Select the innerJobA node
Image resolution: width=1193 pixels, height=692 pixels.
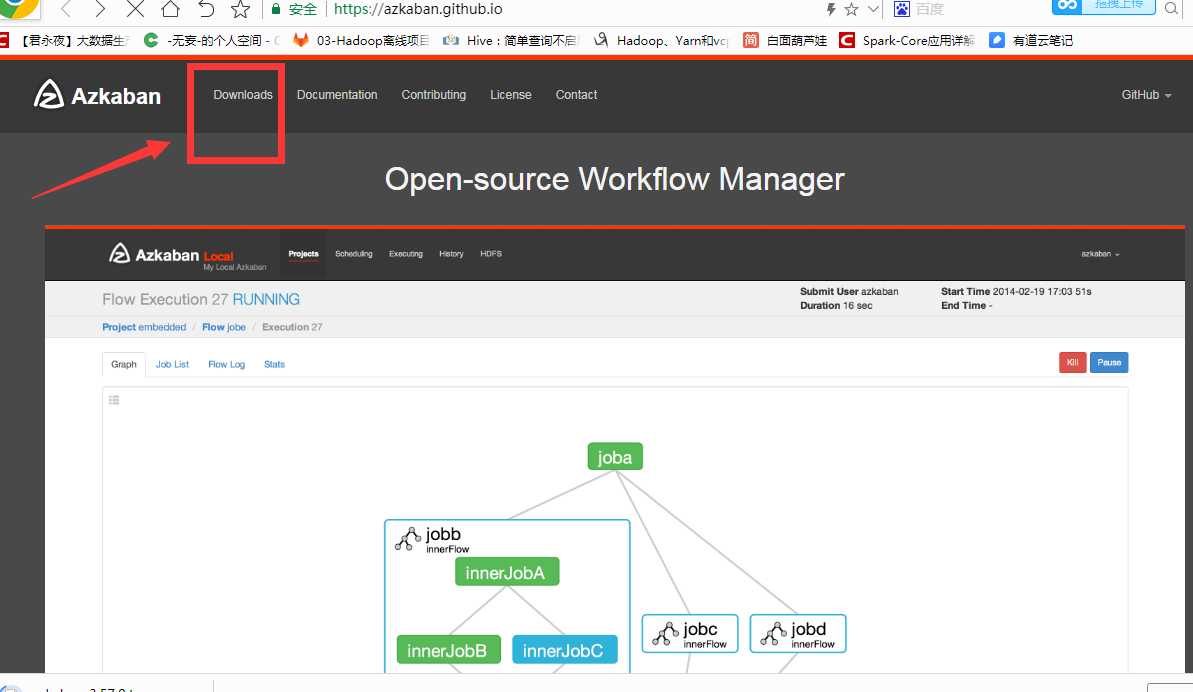[507, 573]
